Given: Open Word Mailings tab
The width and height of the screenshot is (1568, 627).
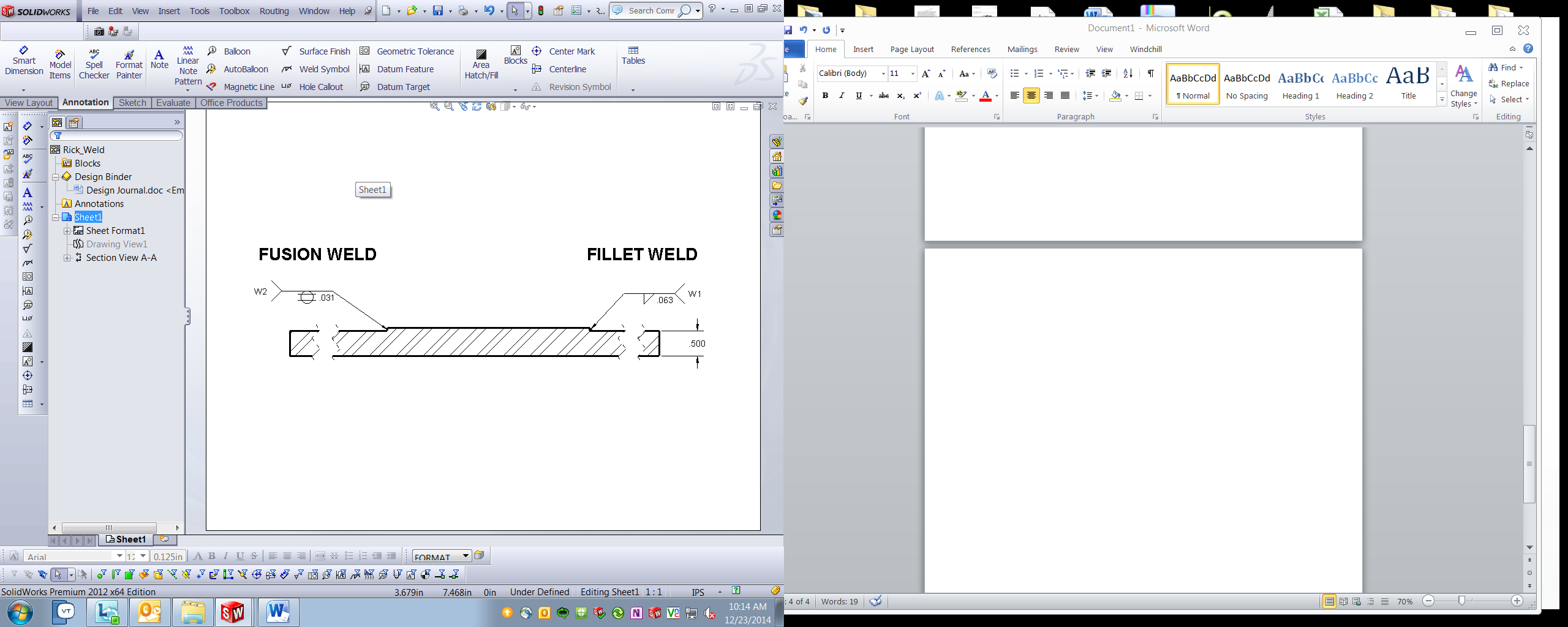Looking at the screenshot, I should [x=1022, y=49].
